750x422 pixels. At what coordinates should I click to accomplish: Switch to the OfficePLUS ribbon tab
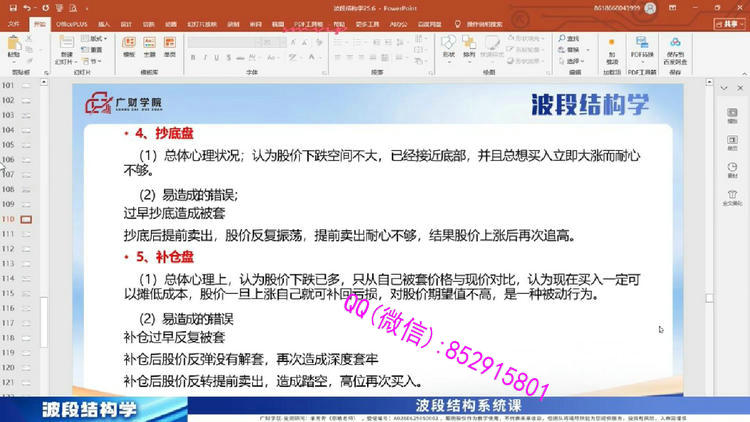tap(72, 24)
